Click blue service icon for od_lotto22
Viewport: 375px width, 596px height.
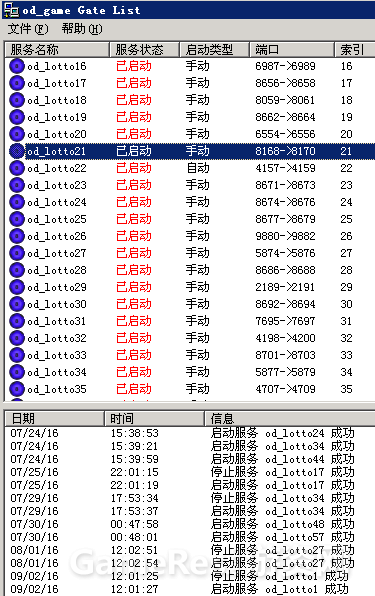(x=17, y=168)
